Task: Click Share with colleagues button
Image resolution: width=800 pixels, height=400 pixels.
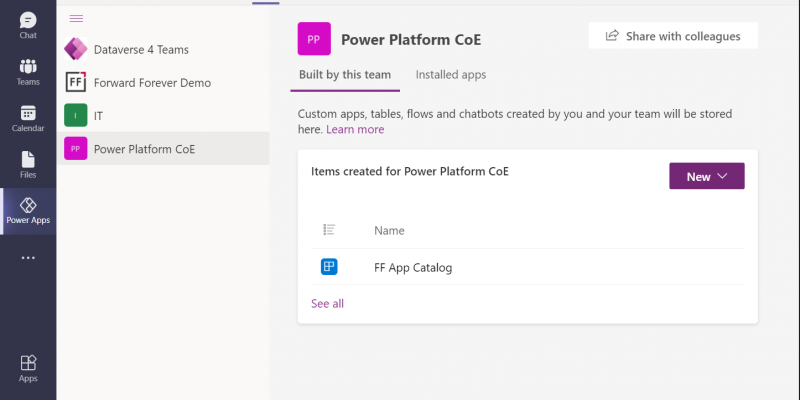Action: pos(673,36)
